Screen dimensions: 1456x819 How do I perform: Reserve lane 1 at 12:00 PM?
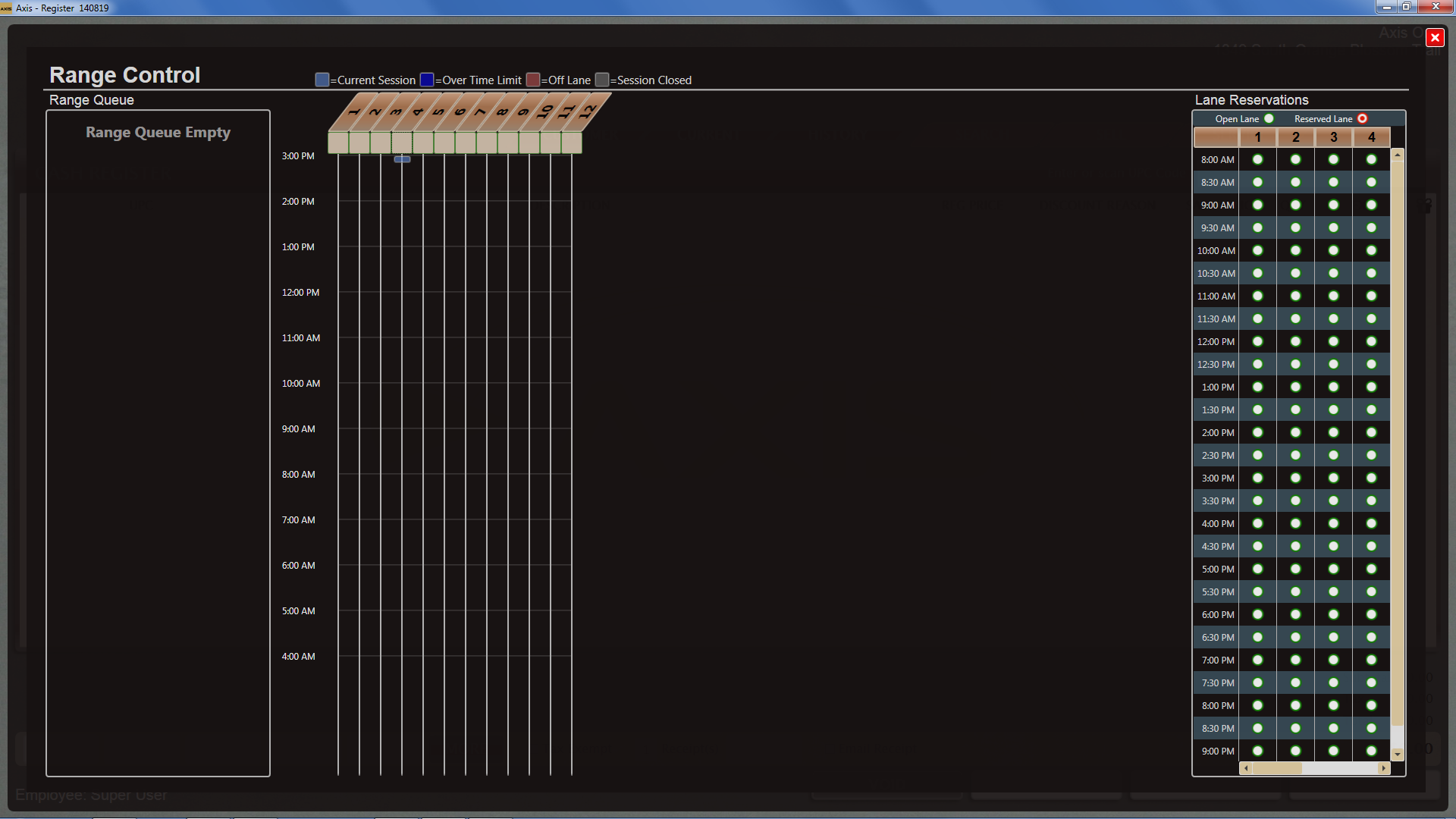click(x=1258, y=341)
